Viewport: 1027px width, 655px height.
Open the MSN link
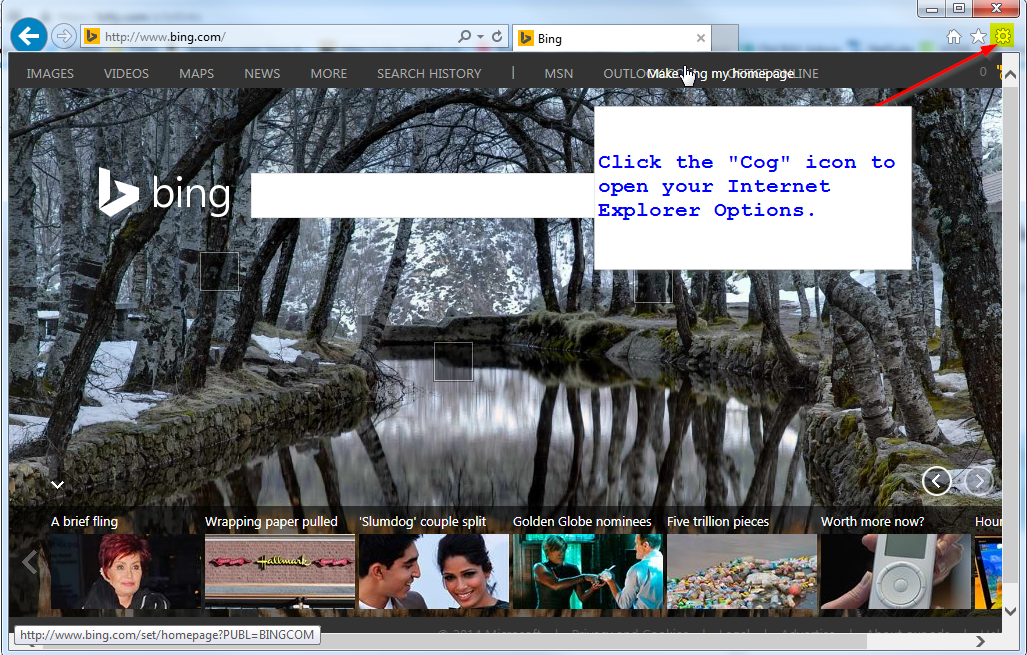point(559,73)
